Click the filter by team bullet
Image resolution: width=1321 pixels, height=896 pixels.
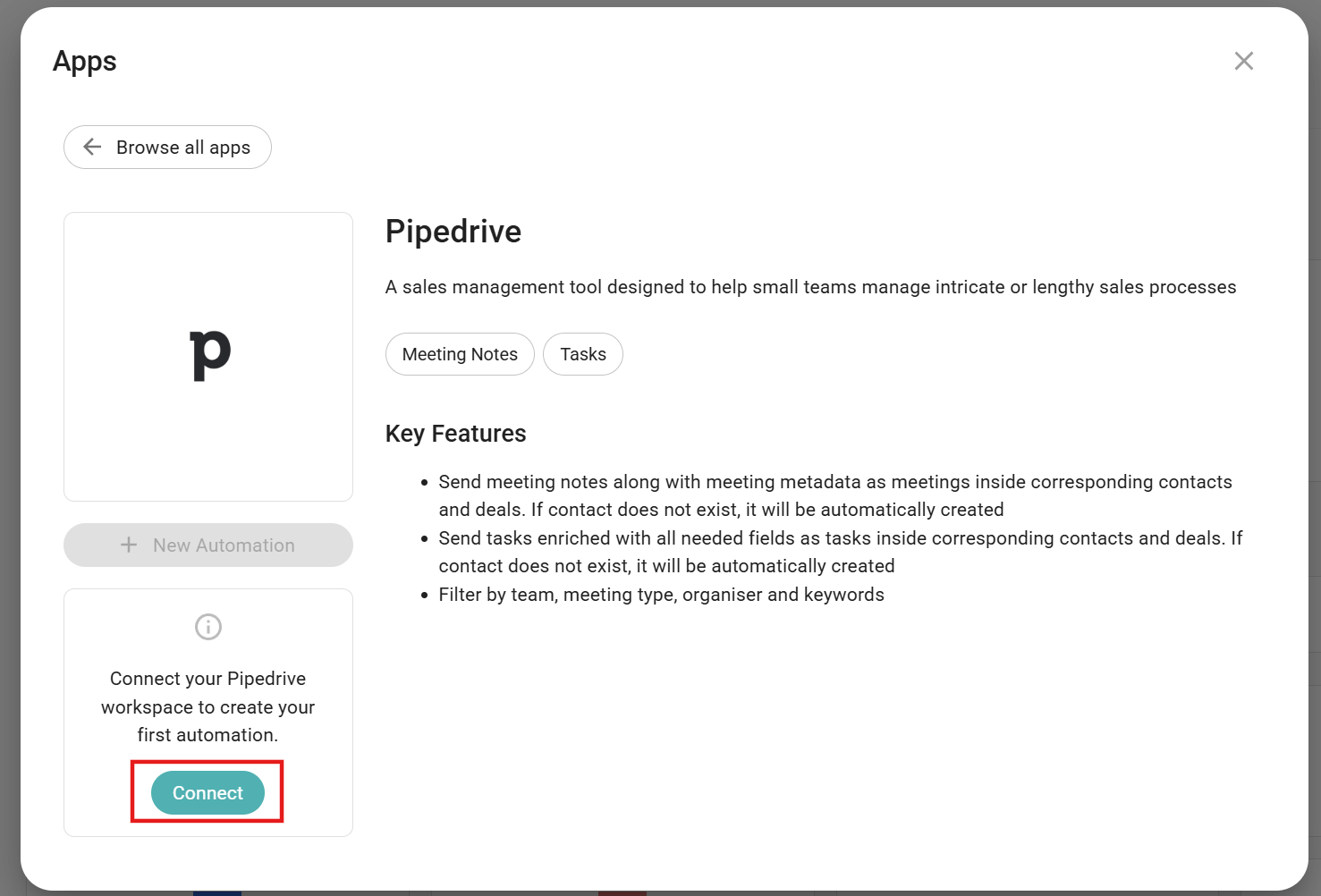click(x=661, y=595)
